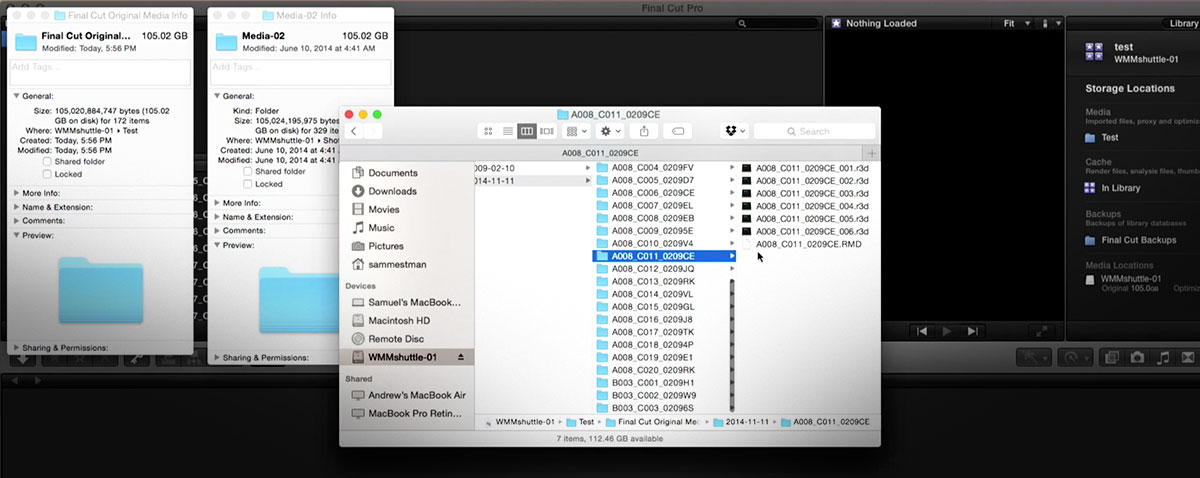Click Add Tags field in Media-02 Info
1200x478 pixels.
click(299, 72)
